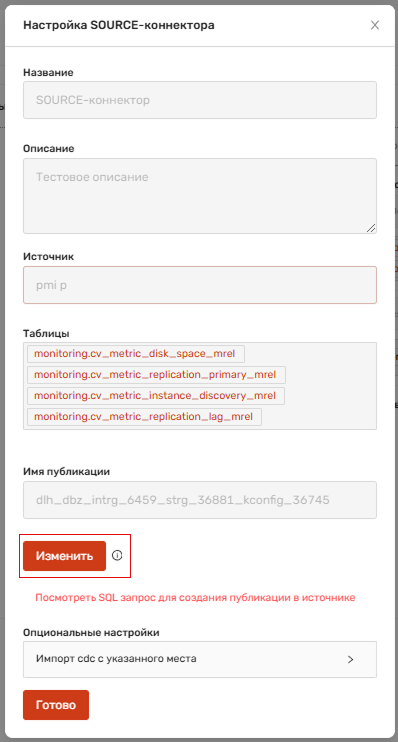Click into the Описание text area

tap(200, 196)
